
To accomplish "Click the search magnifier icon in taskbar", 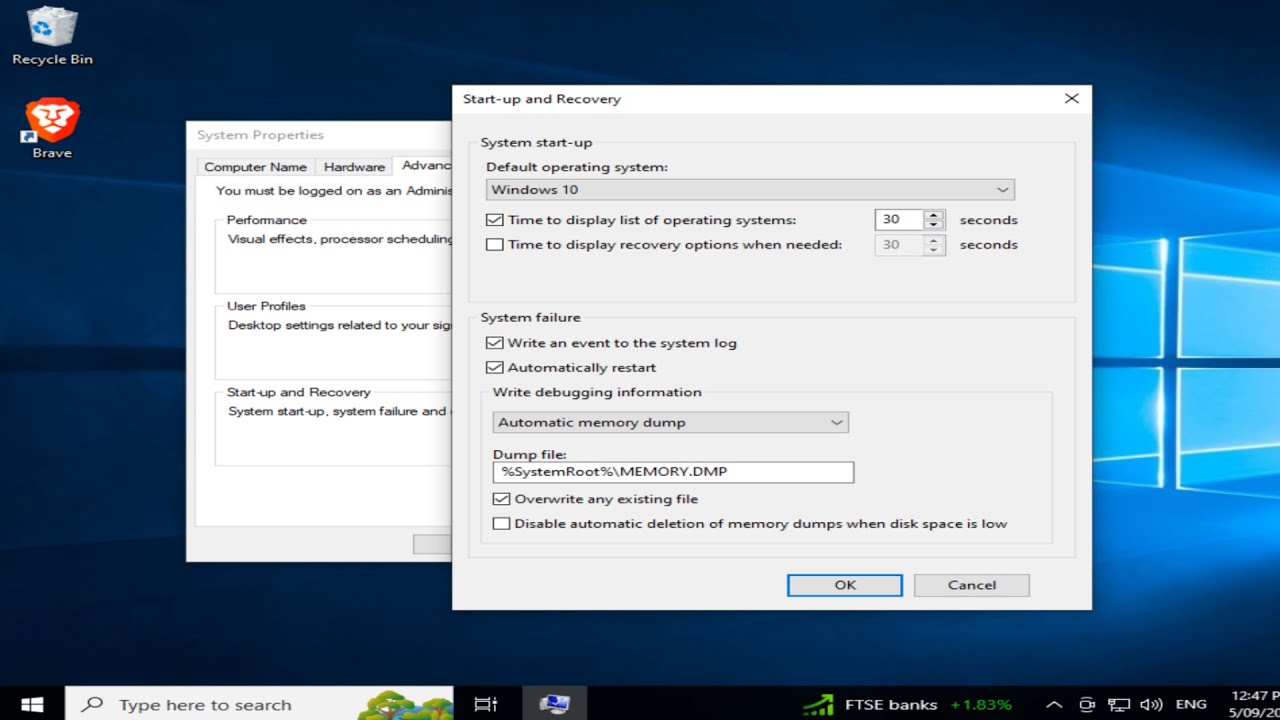I will [92, 704].
